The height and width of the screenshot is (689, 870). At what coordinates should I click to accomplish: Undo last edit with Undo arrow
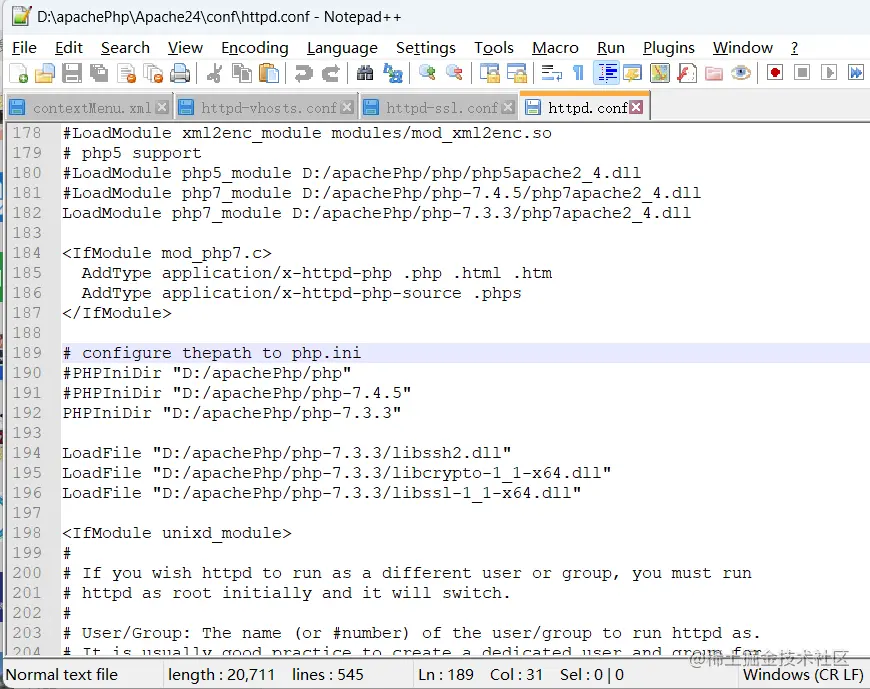304,73
